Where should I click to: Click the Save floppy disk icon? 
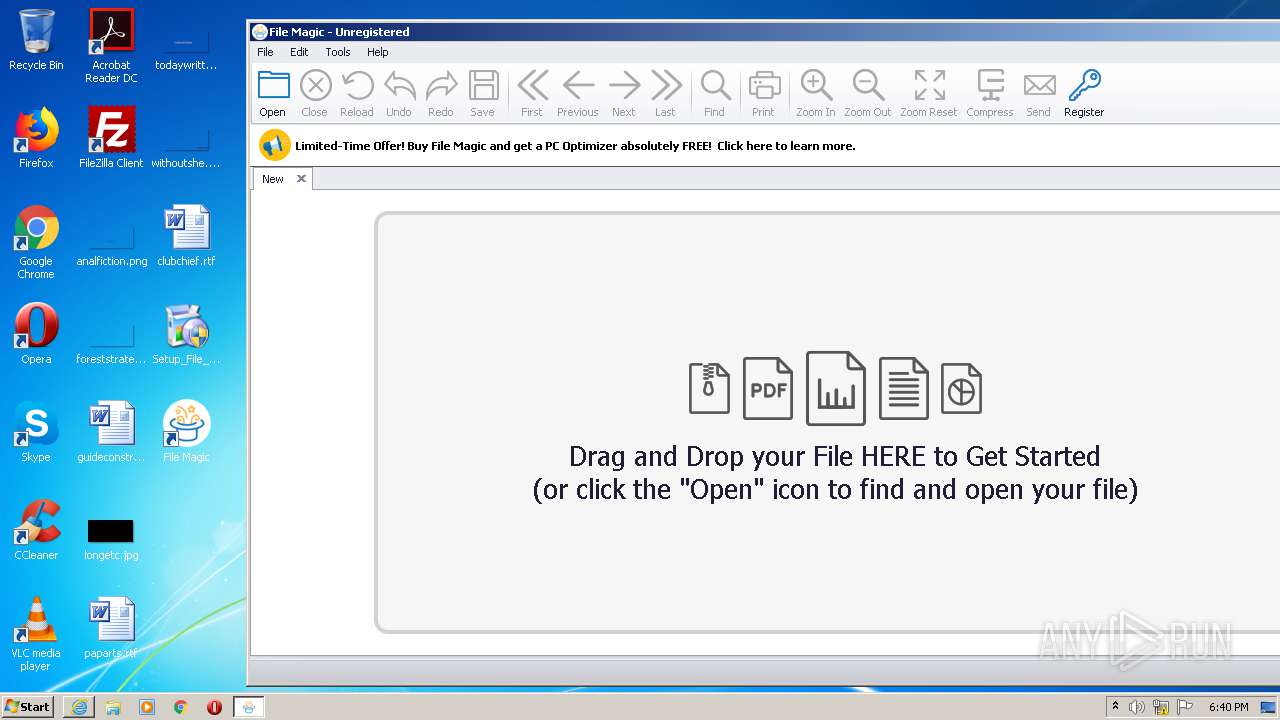pos(483,86)
